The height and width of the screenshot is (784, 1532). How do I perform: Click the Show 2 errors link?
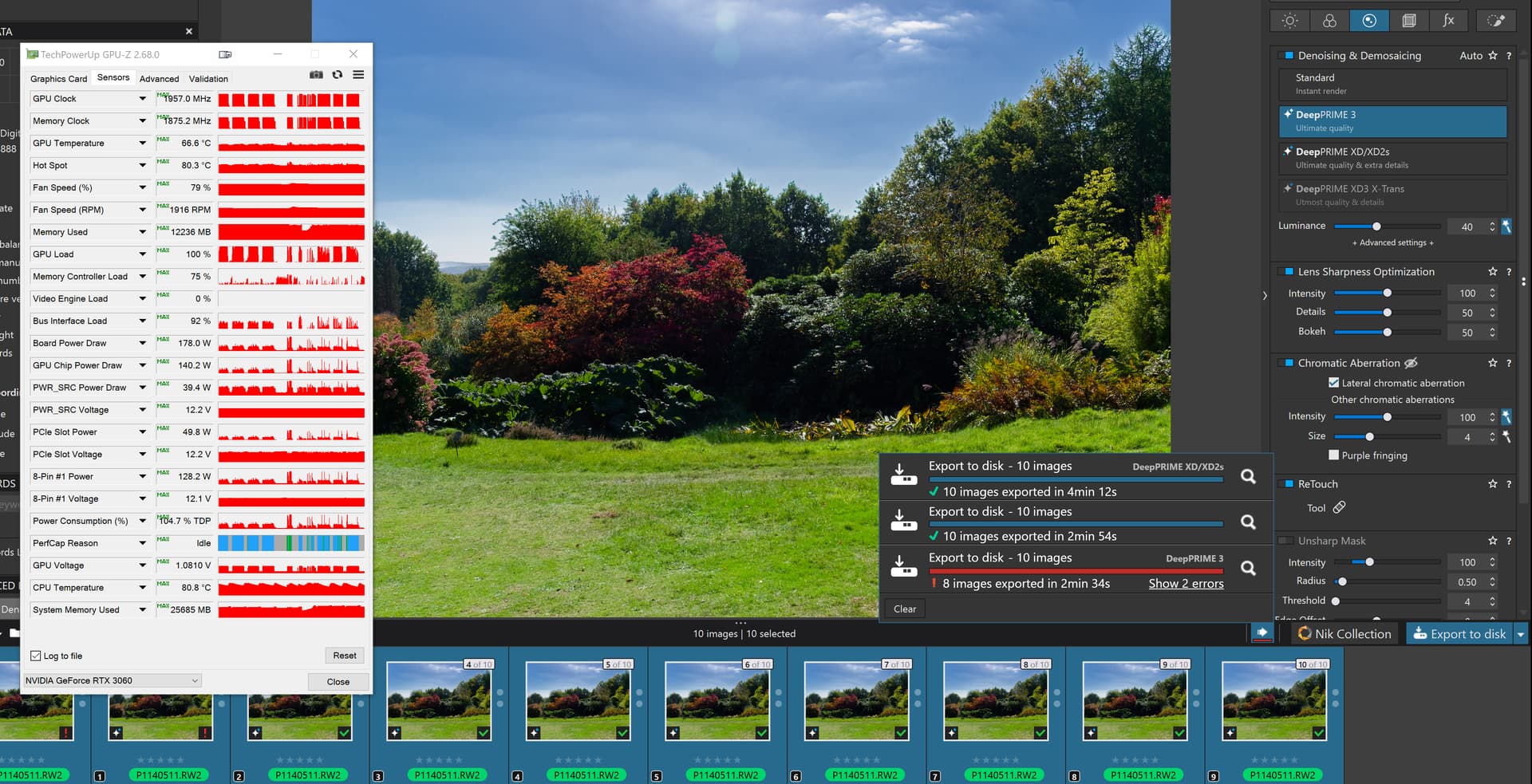tap(1186, 584)
